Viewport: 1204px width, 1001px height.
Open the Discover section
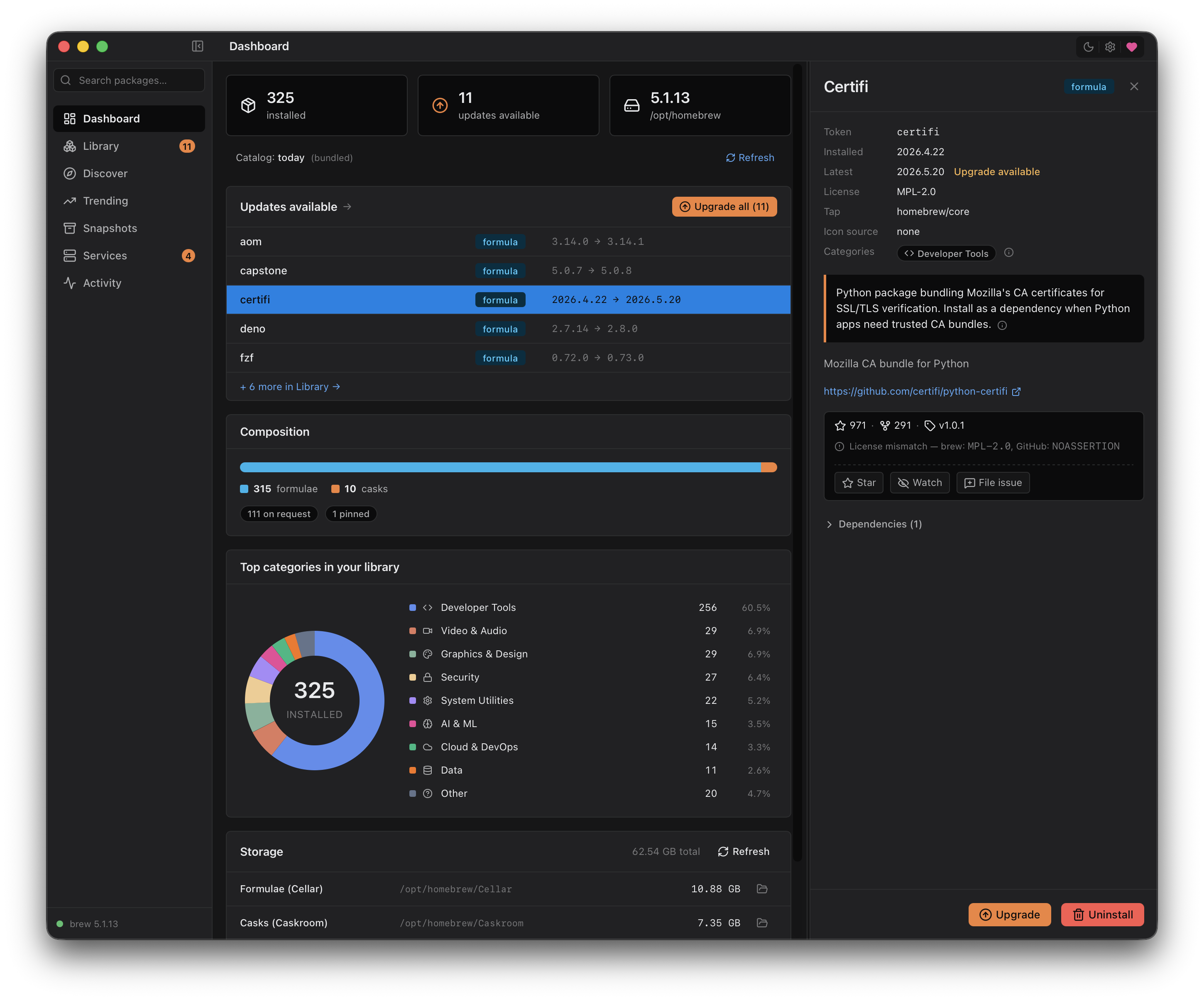(x=129, y=173)
